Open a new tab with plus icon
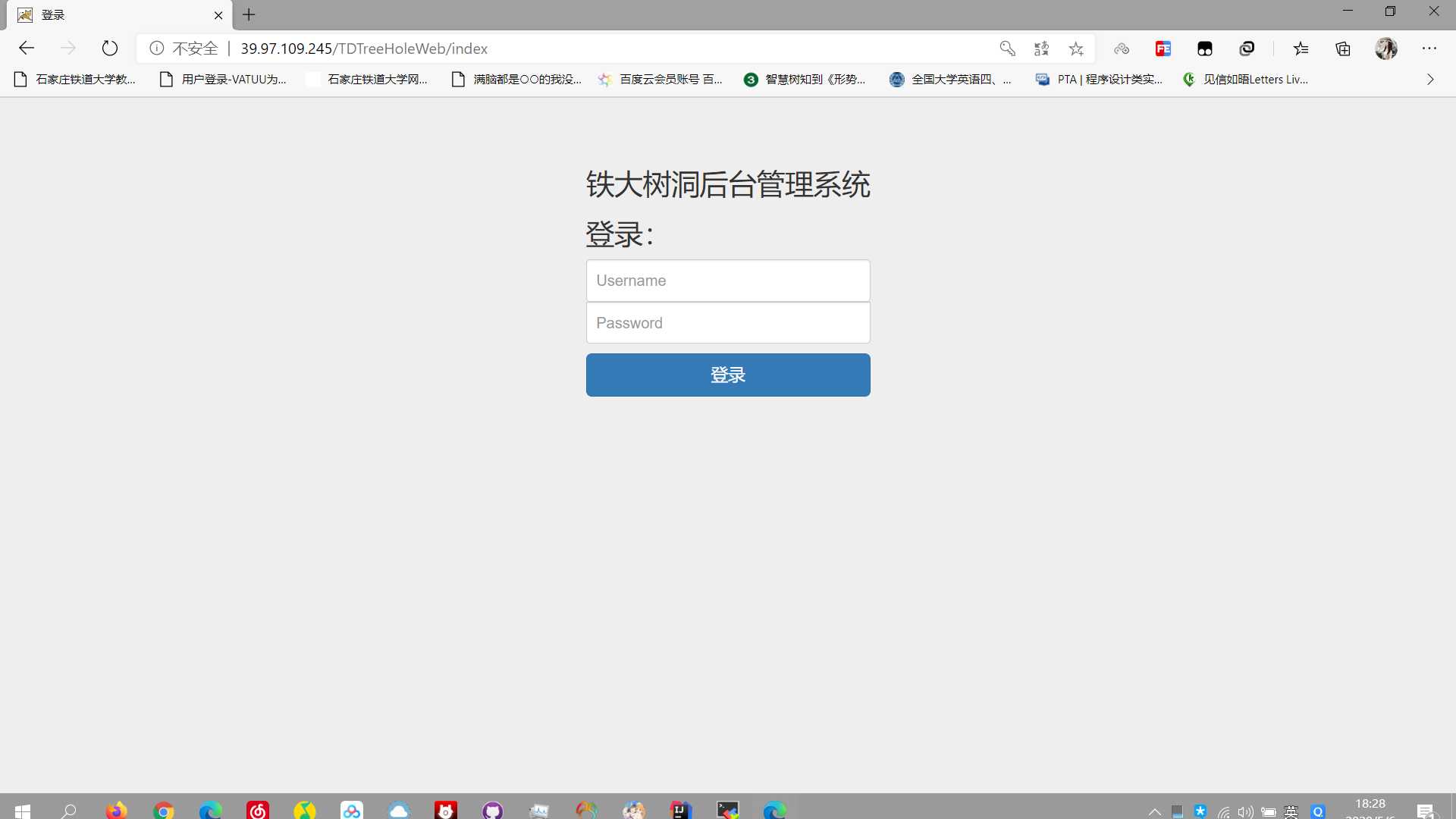 pyautogui.click(x=249, y=14)
